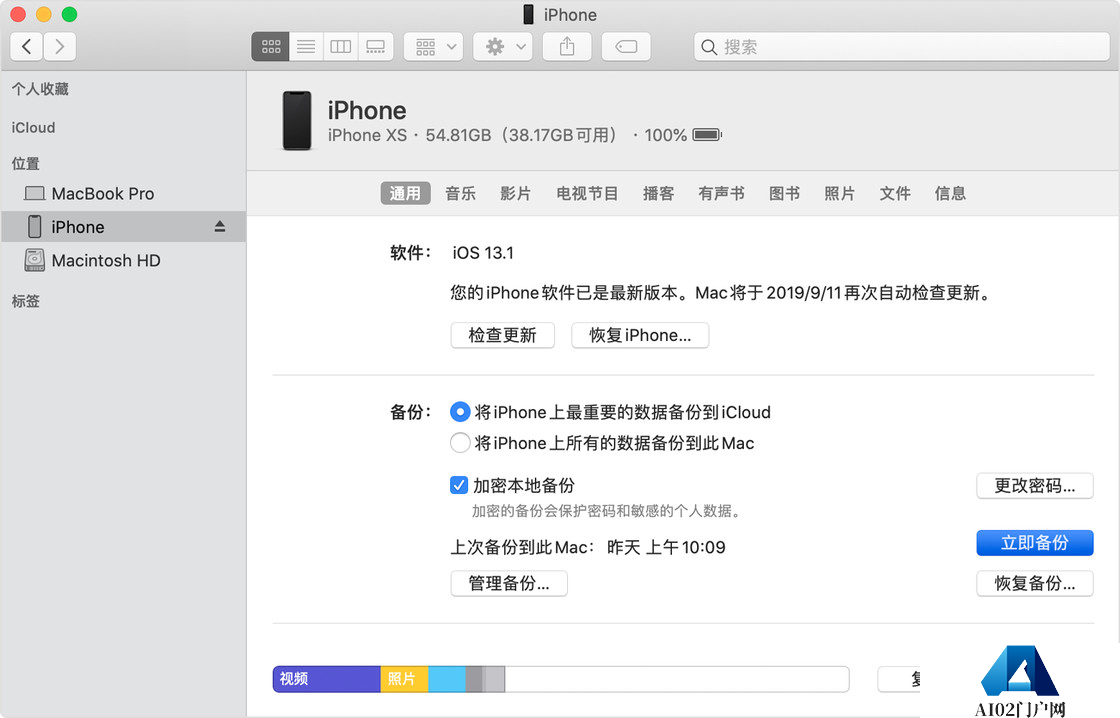
Task: Click the 标签 sidebar heading
Action: coord(26,301)
